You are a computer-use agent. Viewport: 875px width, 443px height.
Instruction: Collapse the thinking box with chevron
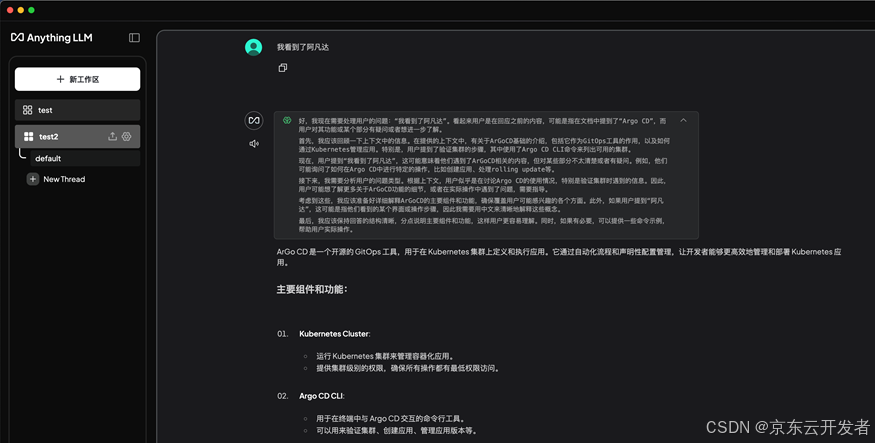tap(683, 120)
